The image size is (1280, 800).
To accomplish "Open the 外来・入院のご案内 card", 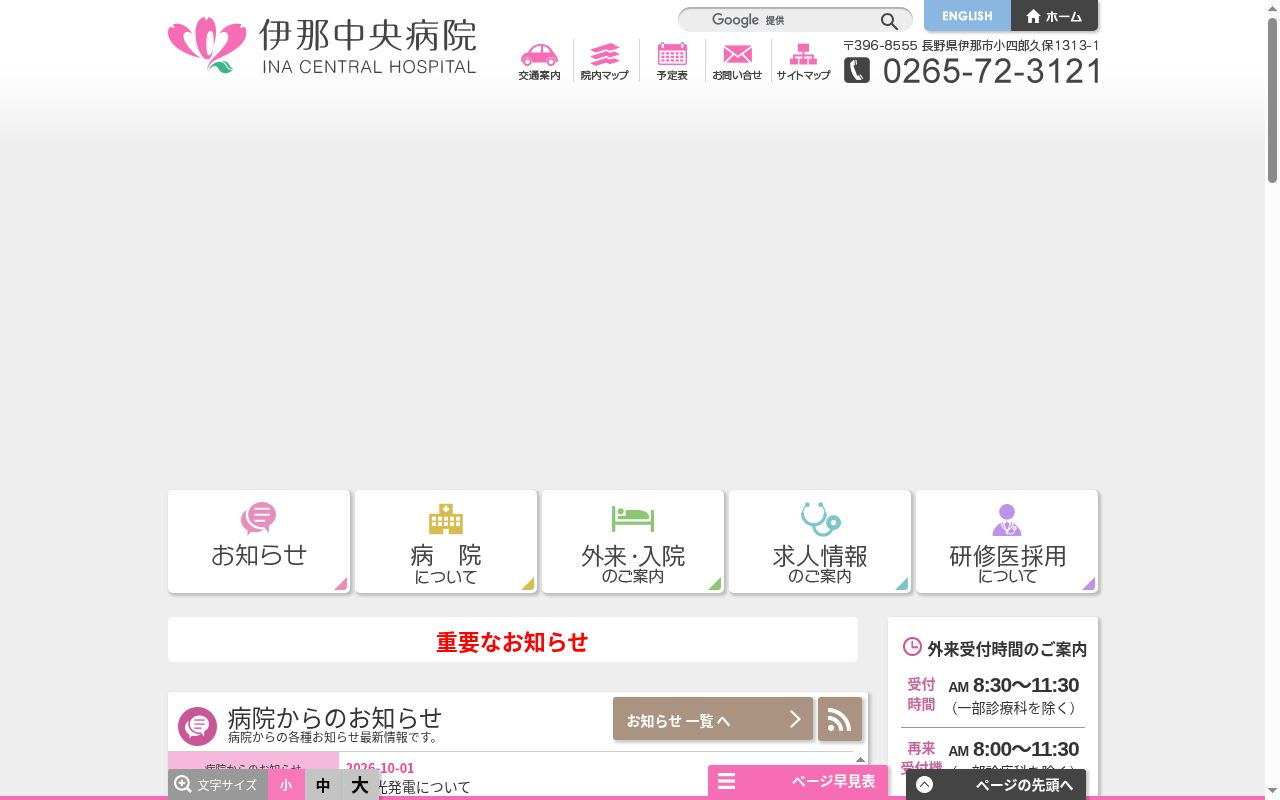I will [633, 541].
